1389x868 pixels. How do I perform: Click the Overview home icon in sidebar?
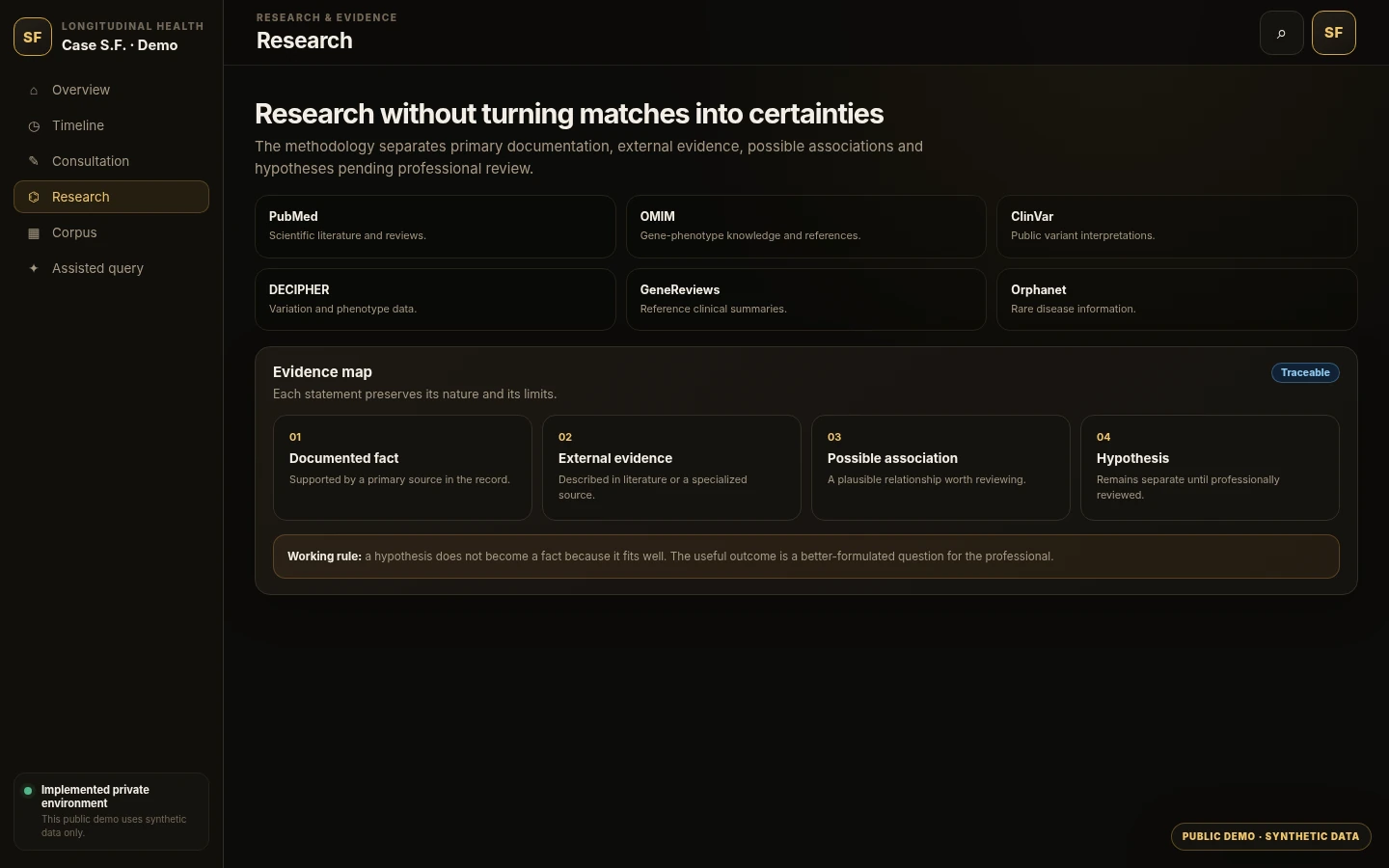coord(34,91)
